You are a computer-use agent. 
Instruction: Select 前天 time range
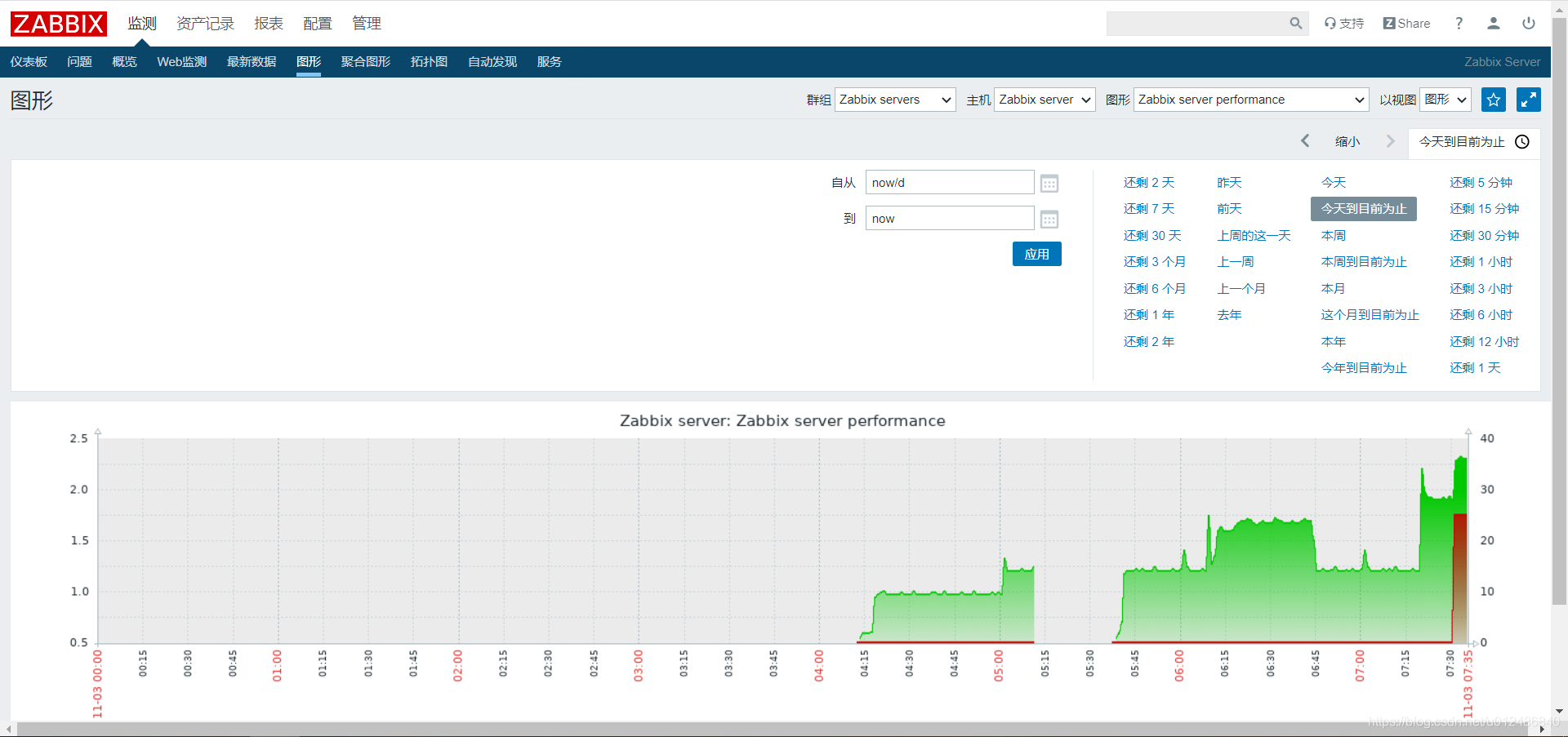pos(1229,209)
